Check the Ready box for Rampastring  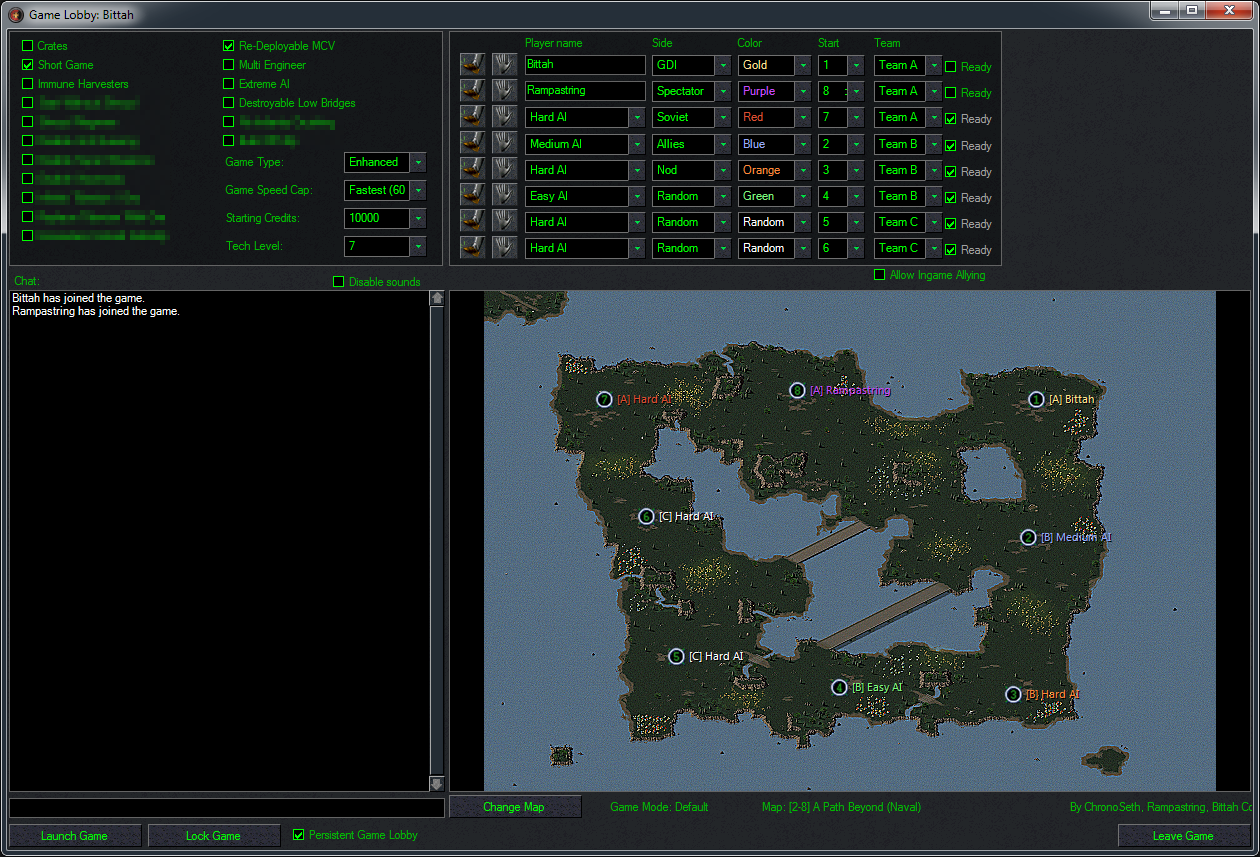coord(950,92)
